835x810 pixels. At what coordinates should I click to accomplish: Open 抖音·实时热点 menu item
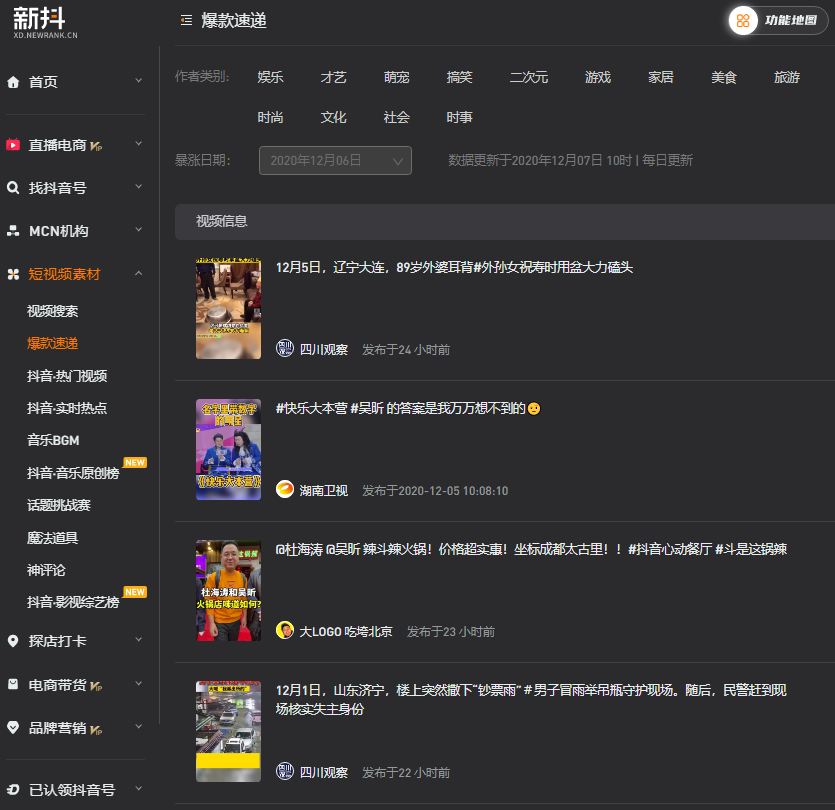click(67, 408)
